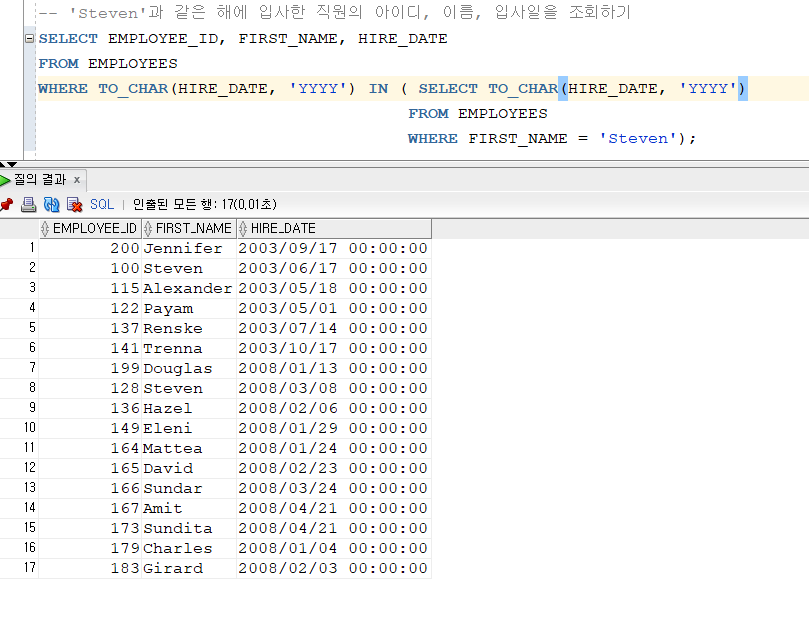Select the 질의 결과 tab
This screenshot has height=621, width=809.
click(40, 179)
